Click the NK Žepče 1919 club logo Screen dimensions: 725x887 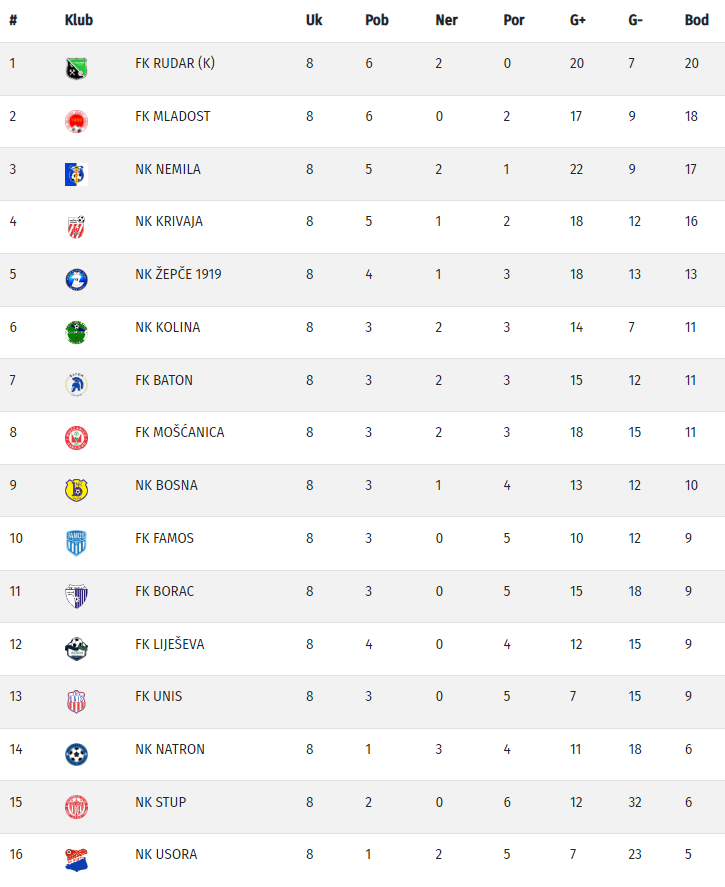click(76, 280)
